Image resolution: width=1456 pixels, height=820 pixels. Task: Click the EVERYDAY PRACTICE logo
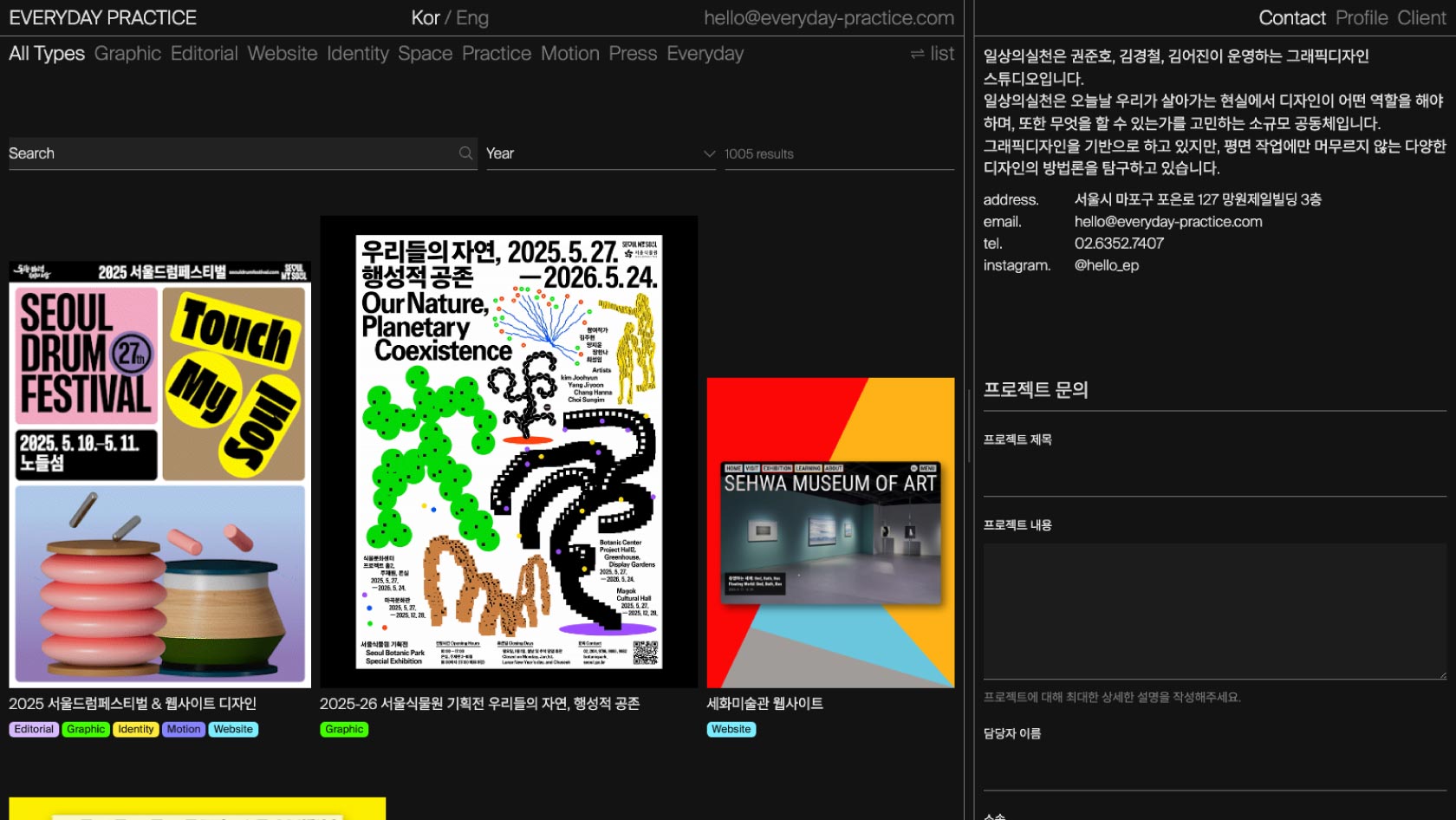pos(102,18)
